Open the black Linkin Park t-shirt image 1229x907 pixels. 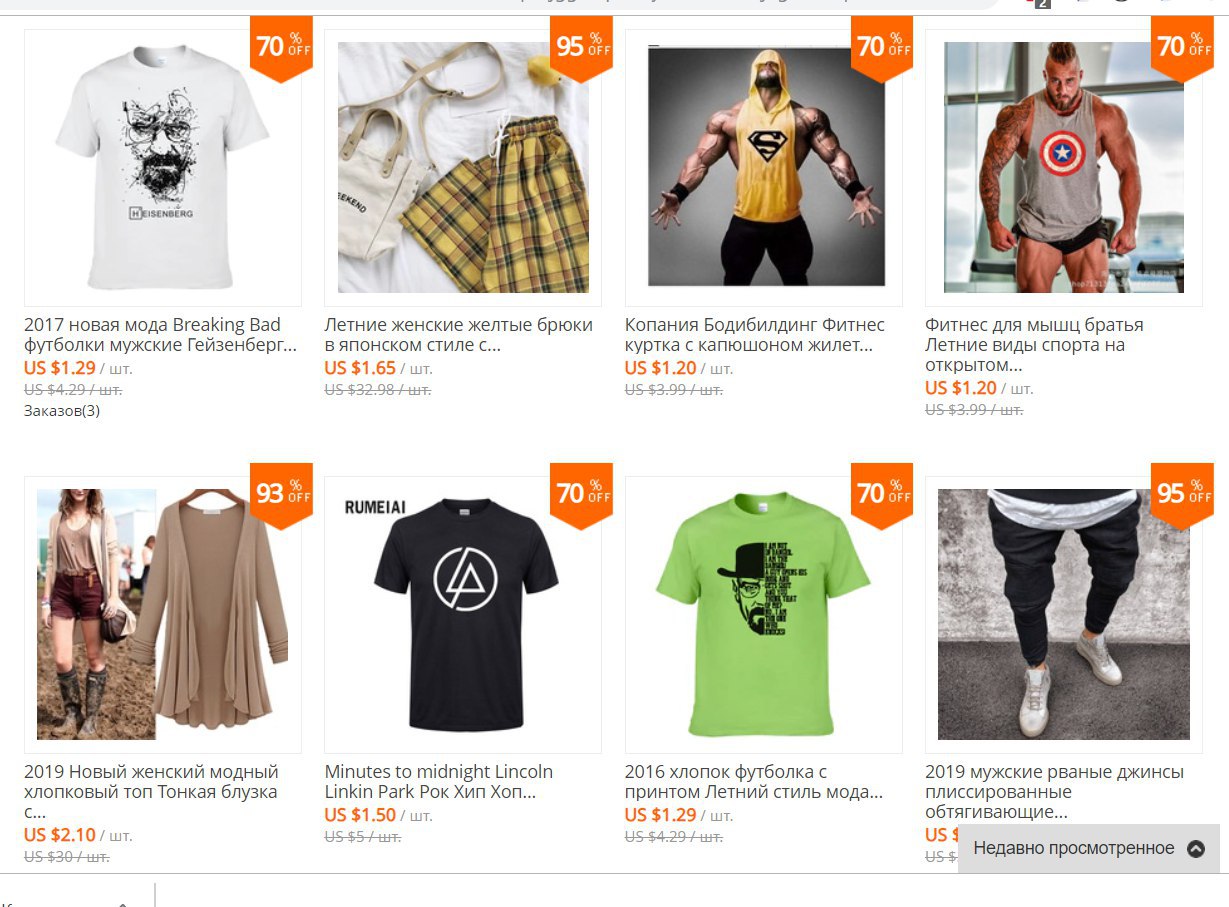pos(463,615)
